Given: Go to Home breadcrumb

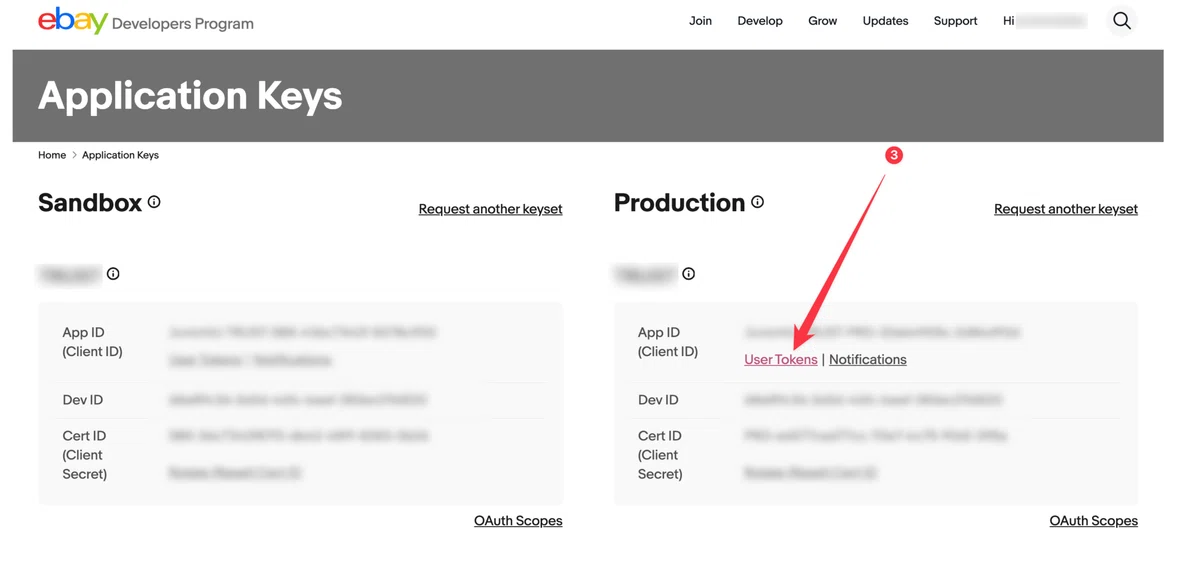Looking at the screenshot, I should click(x=52, y=155).
